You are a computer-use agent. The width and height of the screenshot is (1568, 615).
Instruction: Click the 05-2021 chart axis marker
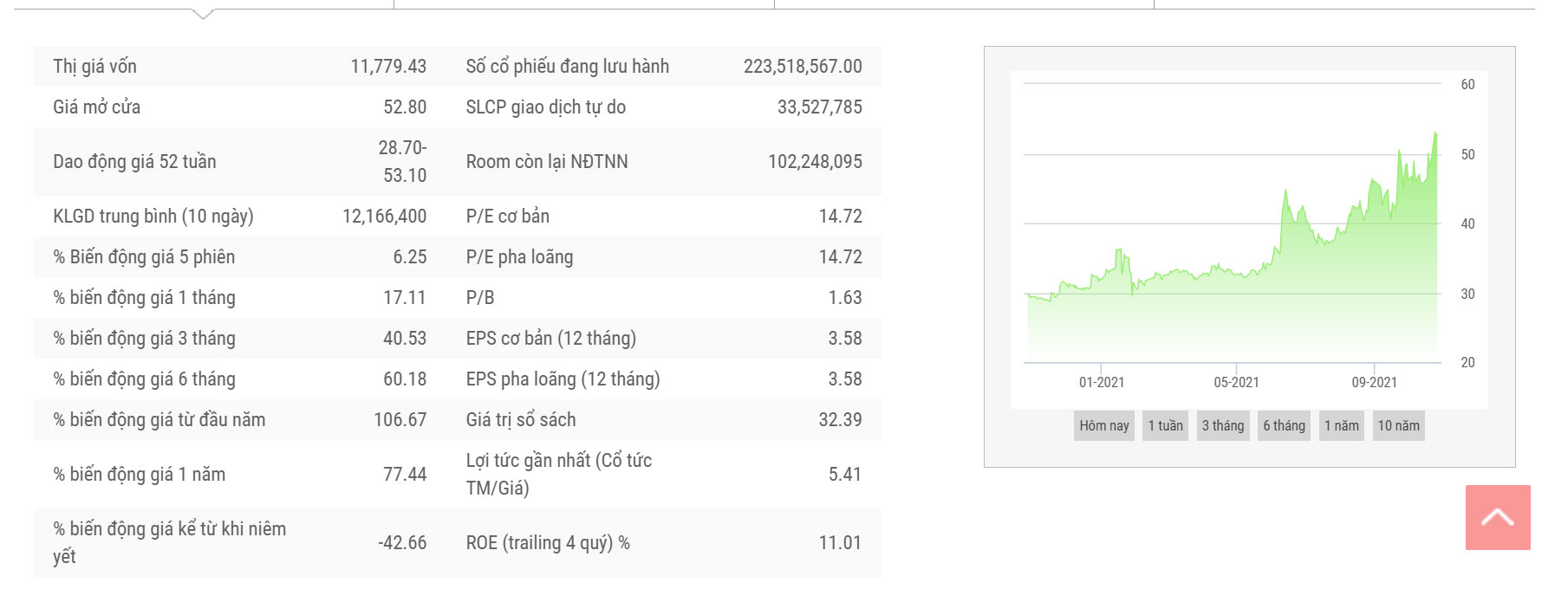[x=1236, y=382]
